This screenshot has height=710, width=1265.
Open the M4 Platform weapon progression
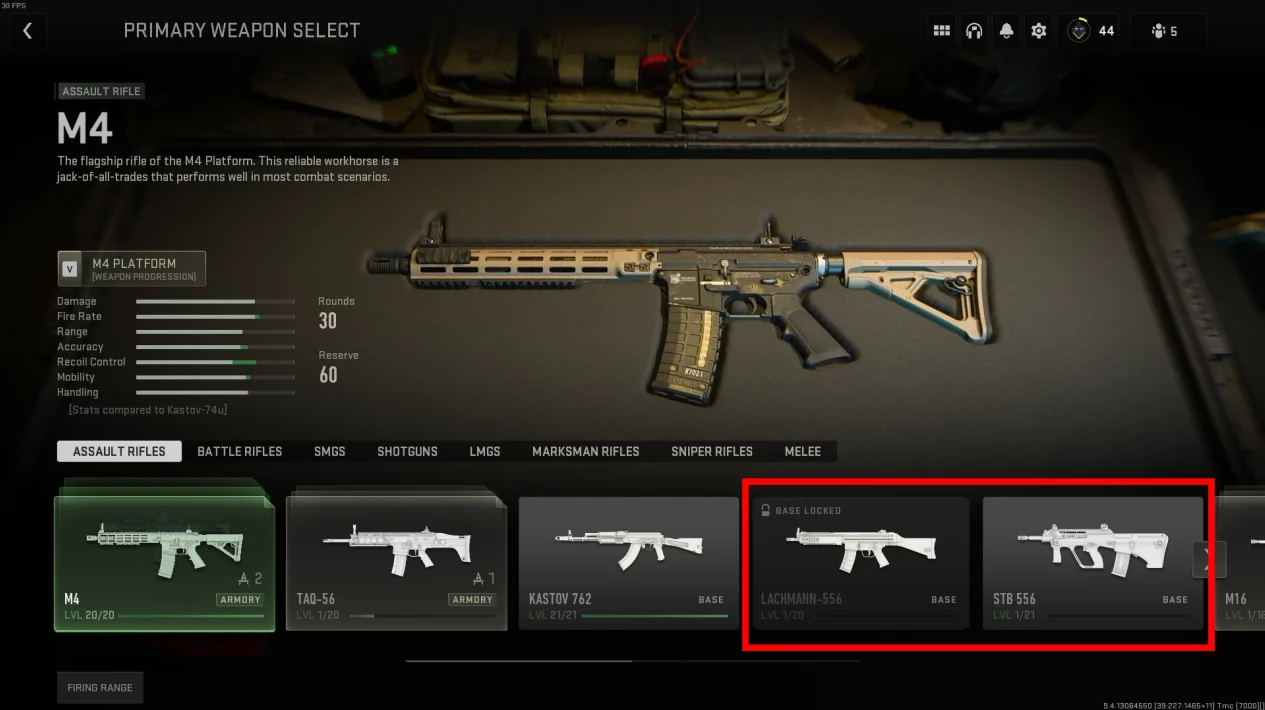click(132, 269)
